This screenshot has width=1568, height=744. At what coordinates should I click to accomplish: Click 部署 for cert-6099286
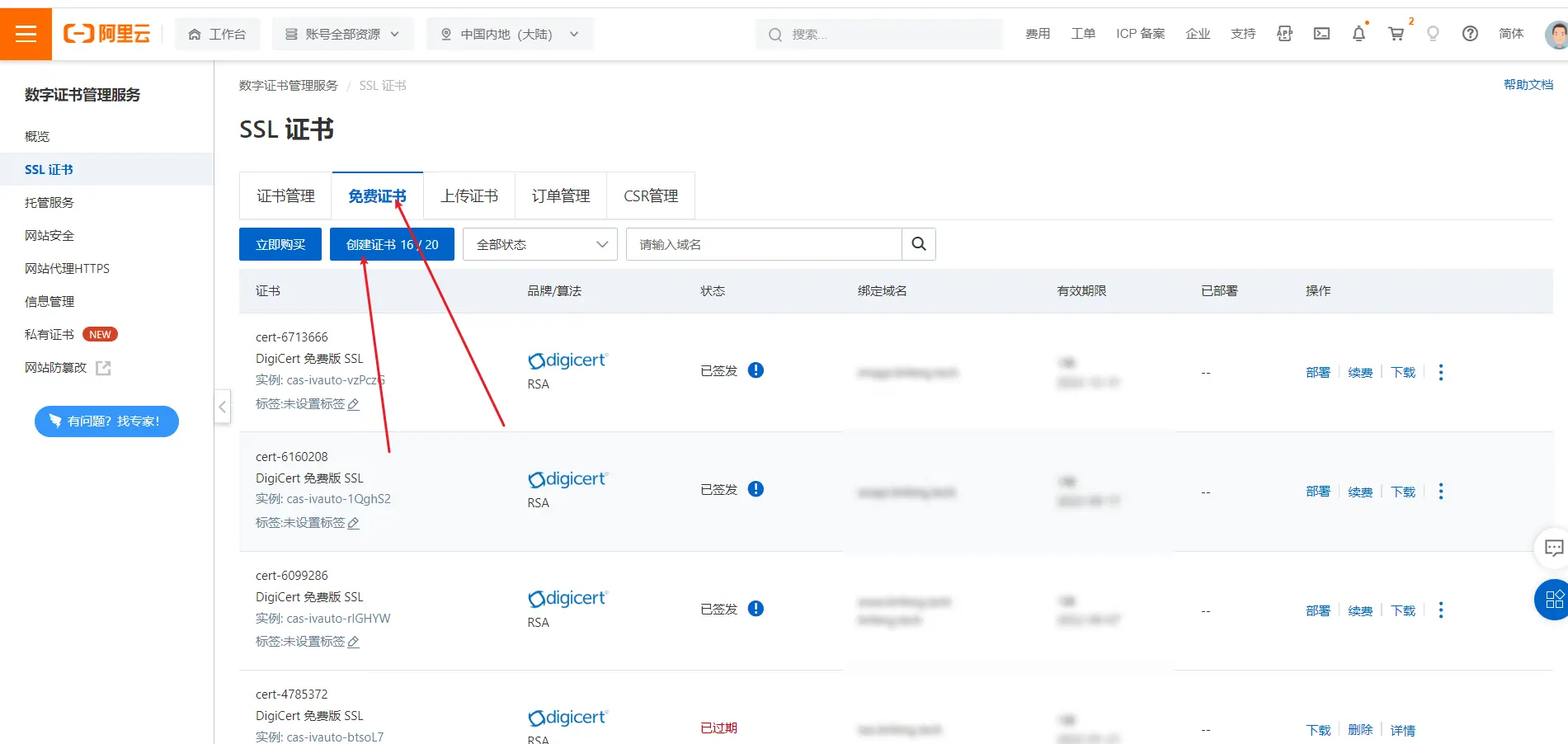1318,610
